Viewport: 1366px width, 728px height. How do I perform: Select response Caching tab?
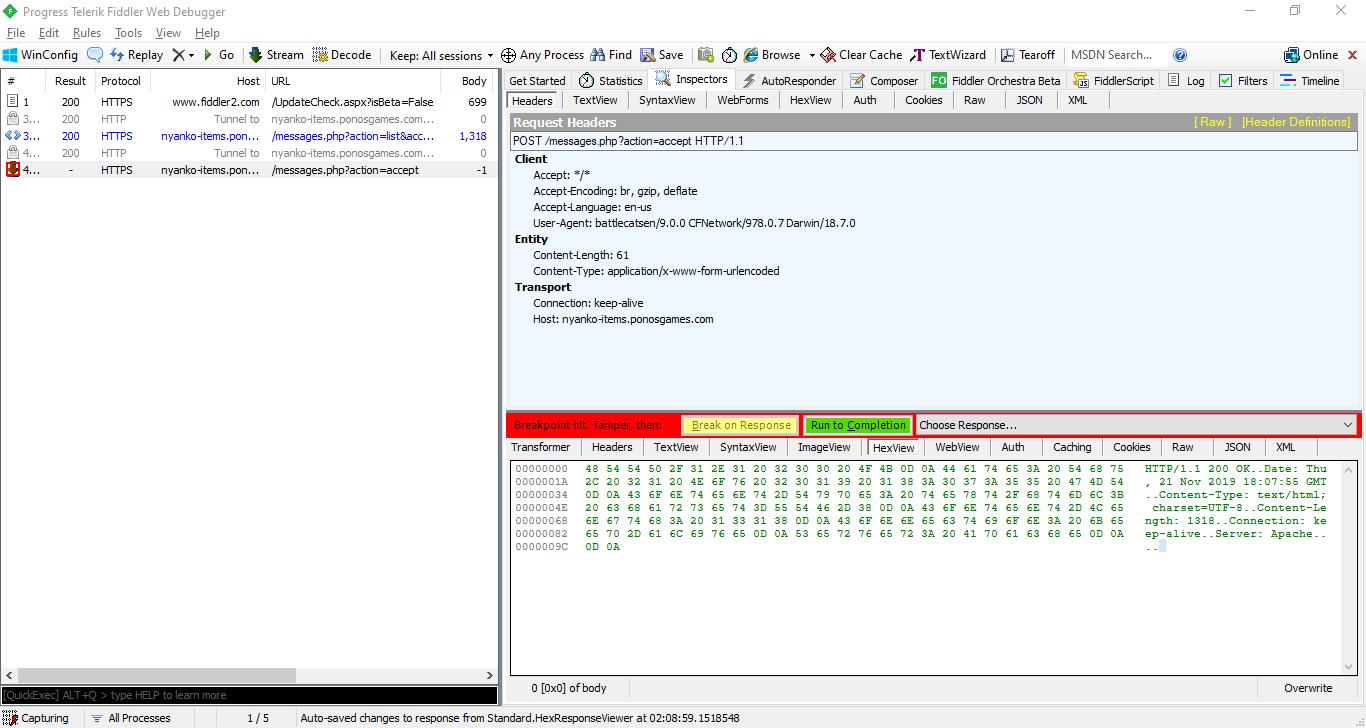(x=1072, y=447)
